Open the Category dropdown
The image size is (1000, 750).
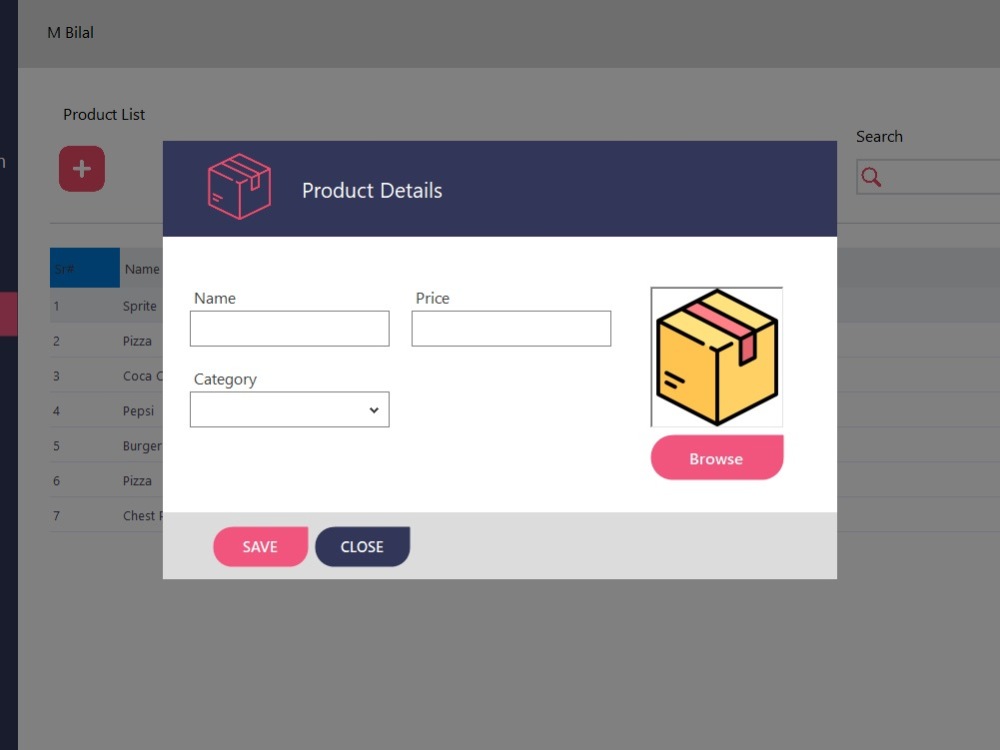[x=290, y=409]
